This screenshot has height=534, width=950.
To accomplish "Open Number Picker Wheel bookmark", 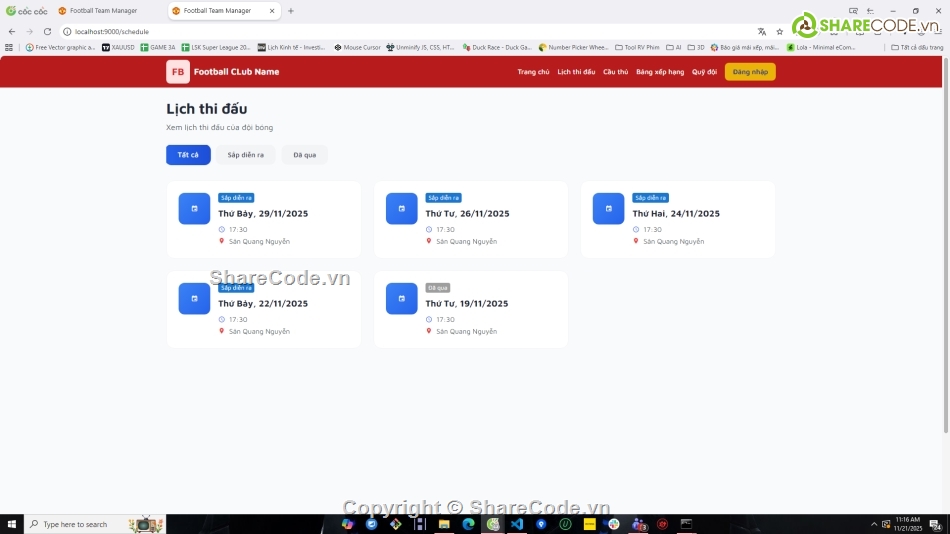I will coord(573,47).
